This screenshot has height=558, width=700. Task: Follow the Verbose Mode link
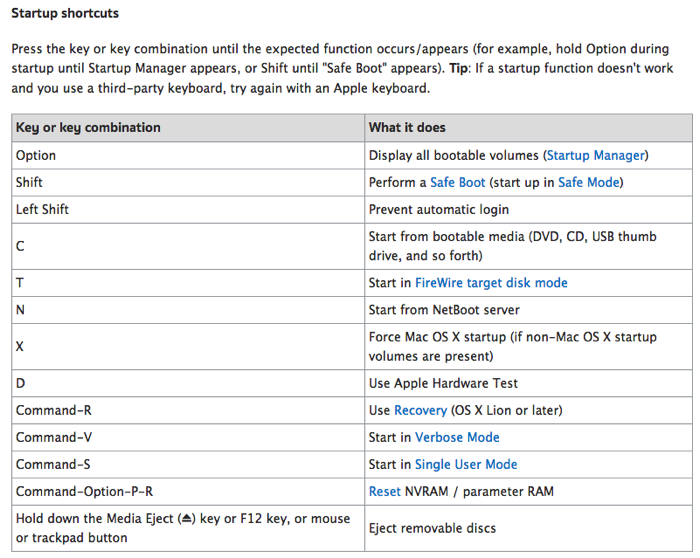(457, 437)
